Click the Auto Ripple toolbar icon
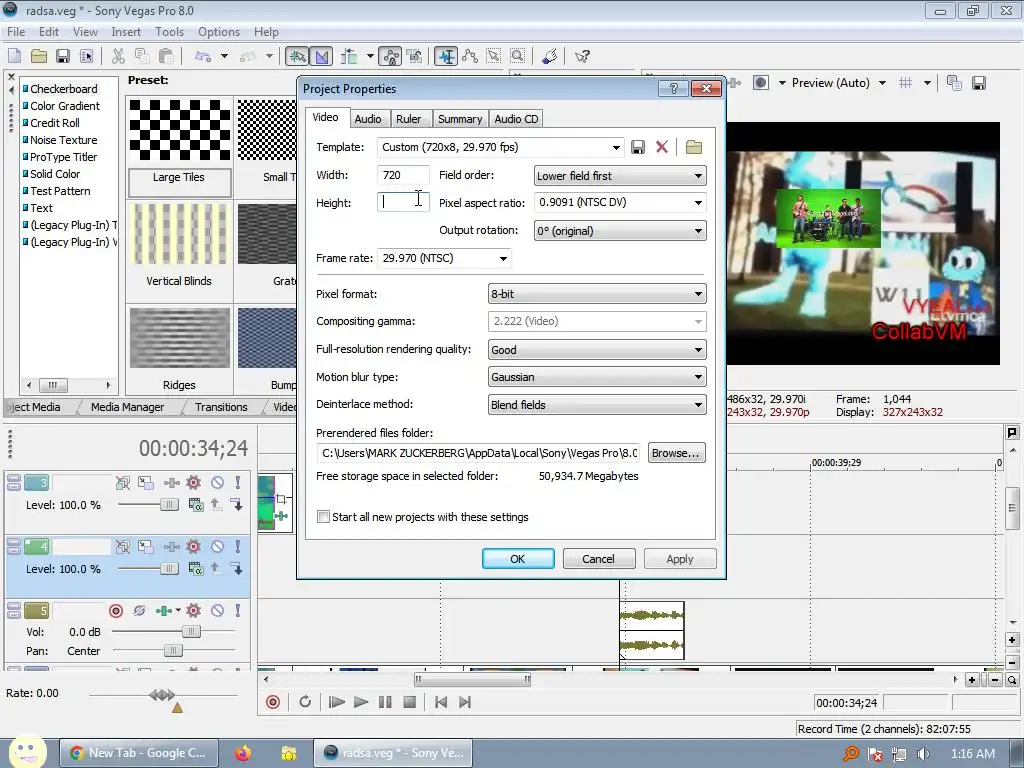This screenshot has height=768, width=1024. 349,56
